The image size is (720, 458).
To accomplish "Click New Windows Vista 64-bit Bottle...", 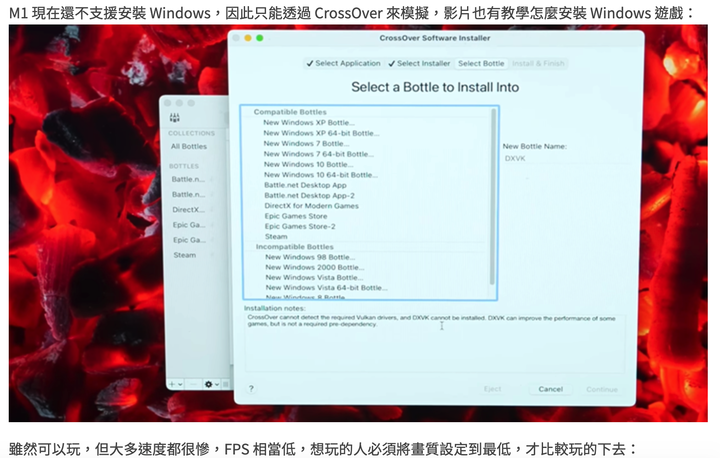I will click(x=326, y=288).
